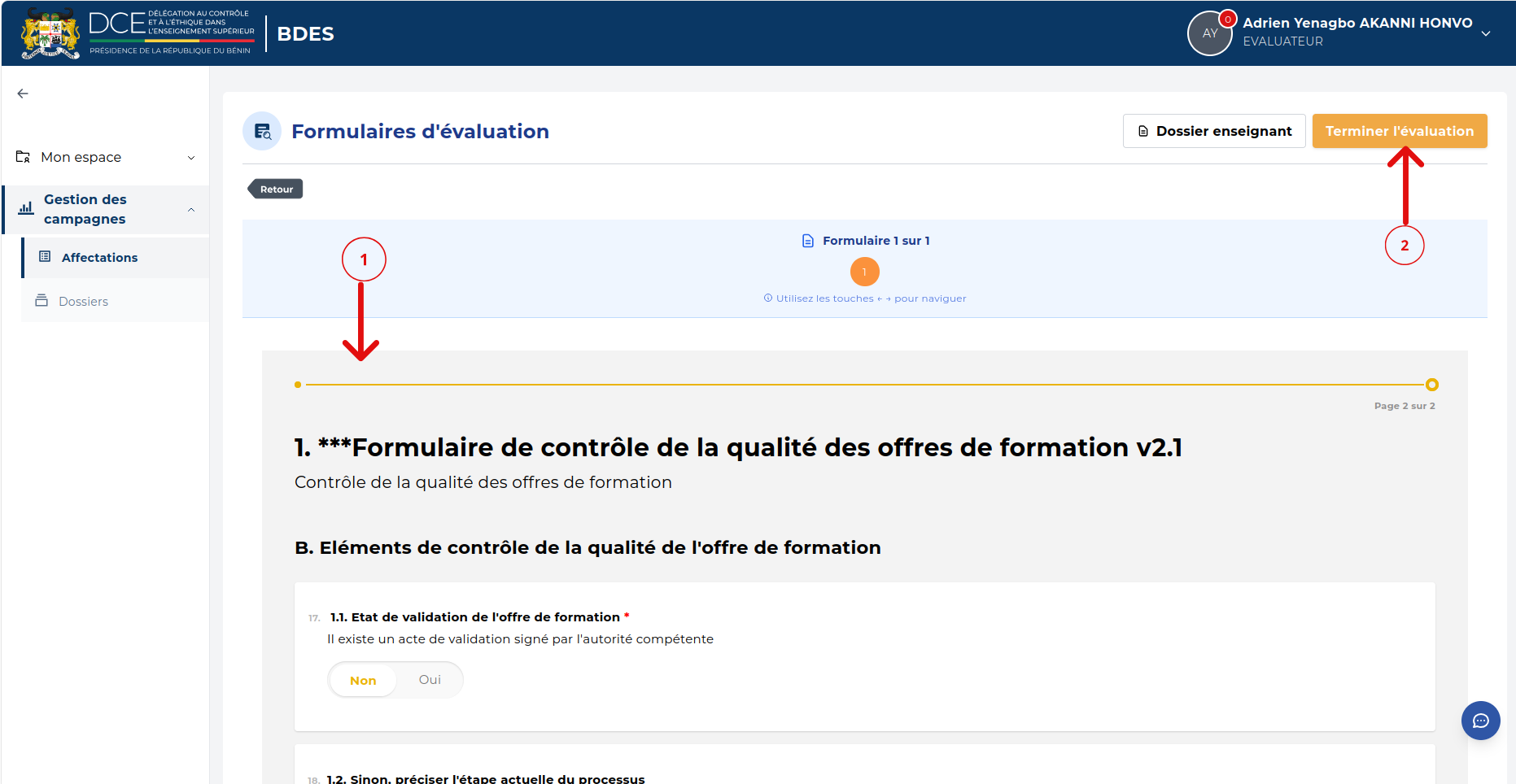Expand the Mon espace menu chevron
Viewport: 1516px width, 784px height.
point(191,158)
